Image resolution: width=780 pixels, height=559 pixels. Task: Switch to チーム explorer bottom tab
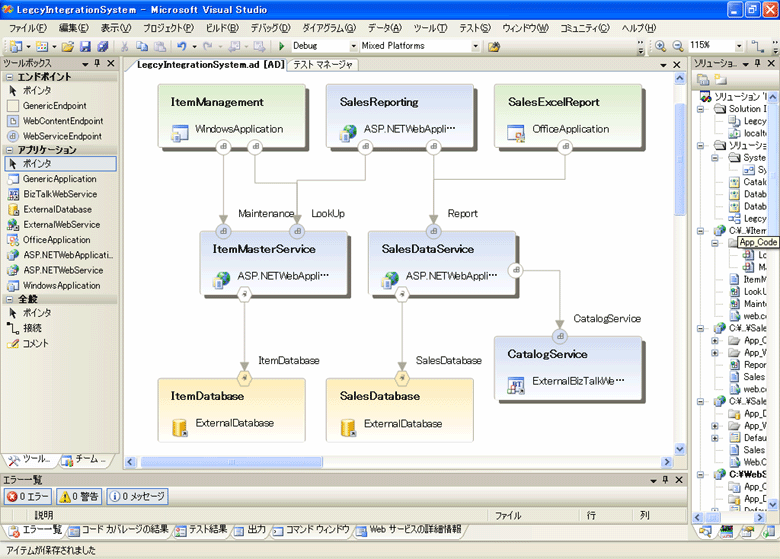85,460
